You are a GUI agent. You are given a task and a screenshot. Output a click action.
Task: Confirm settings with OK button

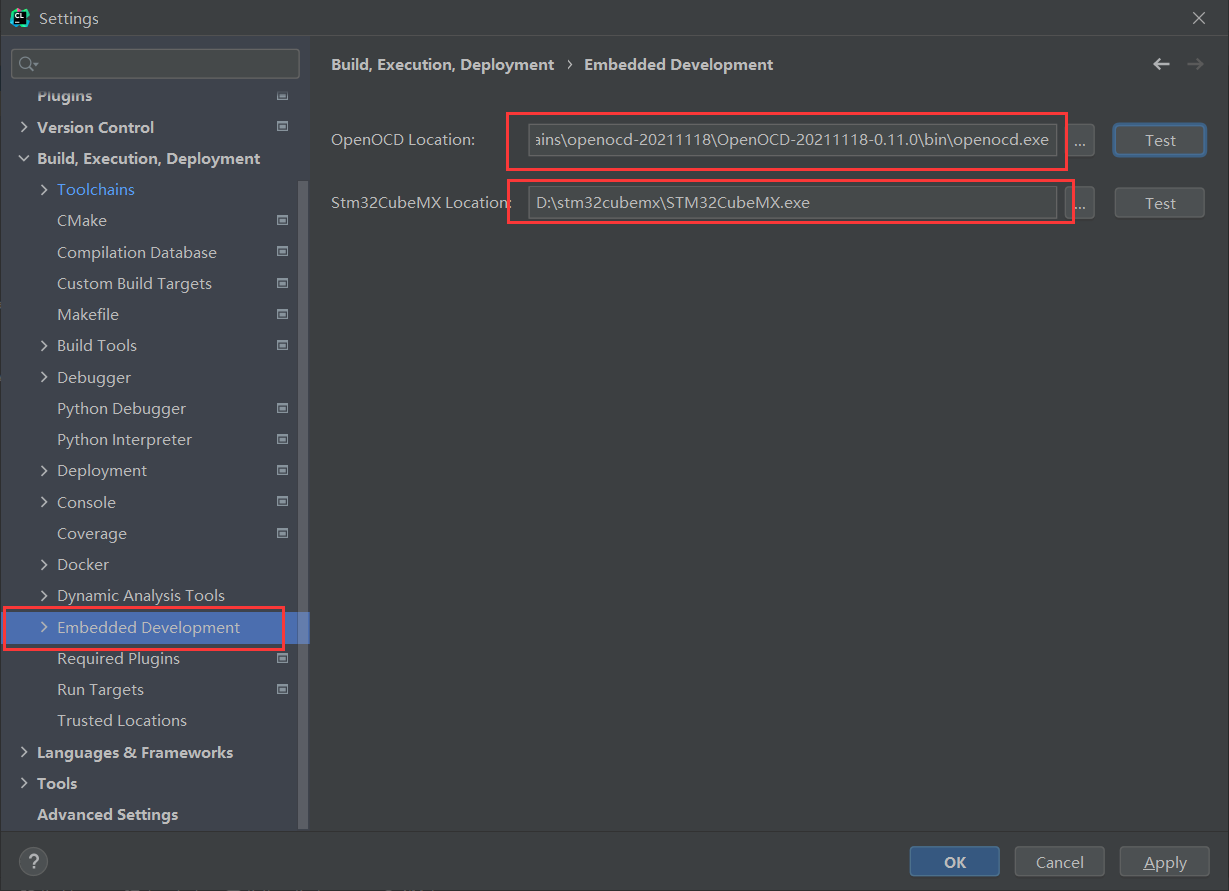955,862
